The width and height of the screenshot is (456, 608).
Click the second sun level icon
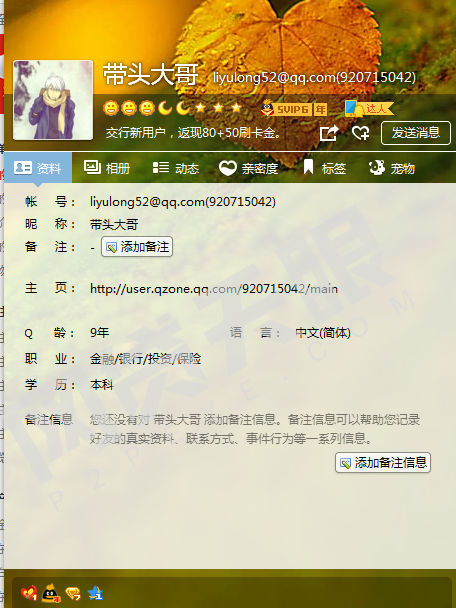point(129,108)
